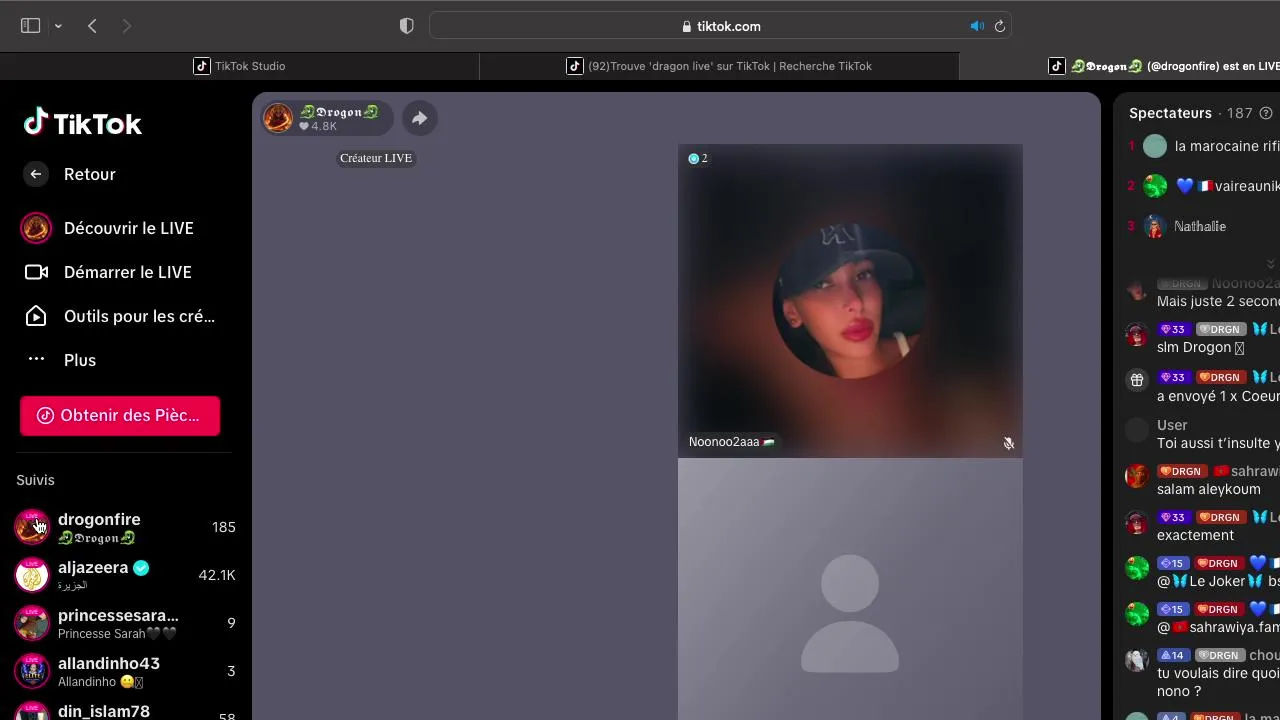Screen dimensions: 1280x720
Task: Select top viewer la marocaine
Action: click(x=1203, y=146)
